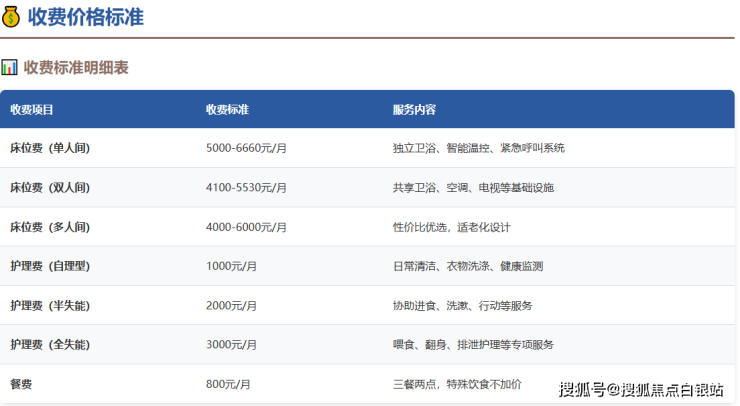Click the 性价比优选，适老化设计 description cell
Image resolution: width=740 pixels, height=406 pixels.
451,227
